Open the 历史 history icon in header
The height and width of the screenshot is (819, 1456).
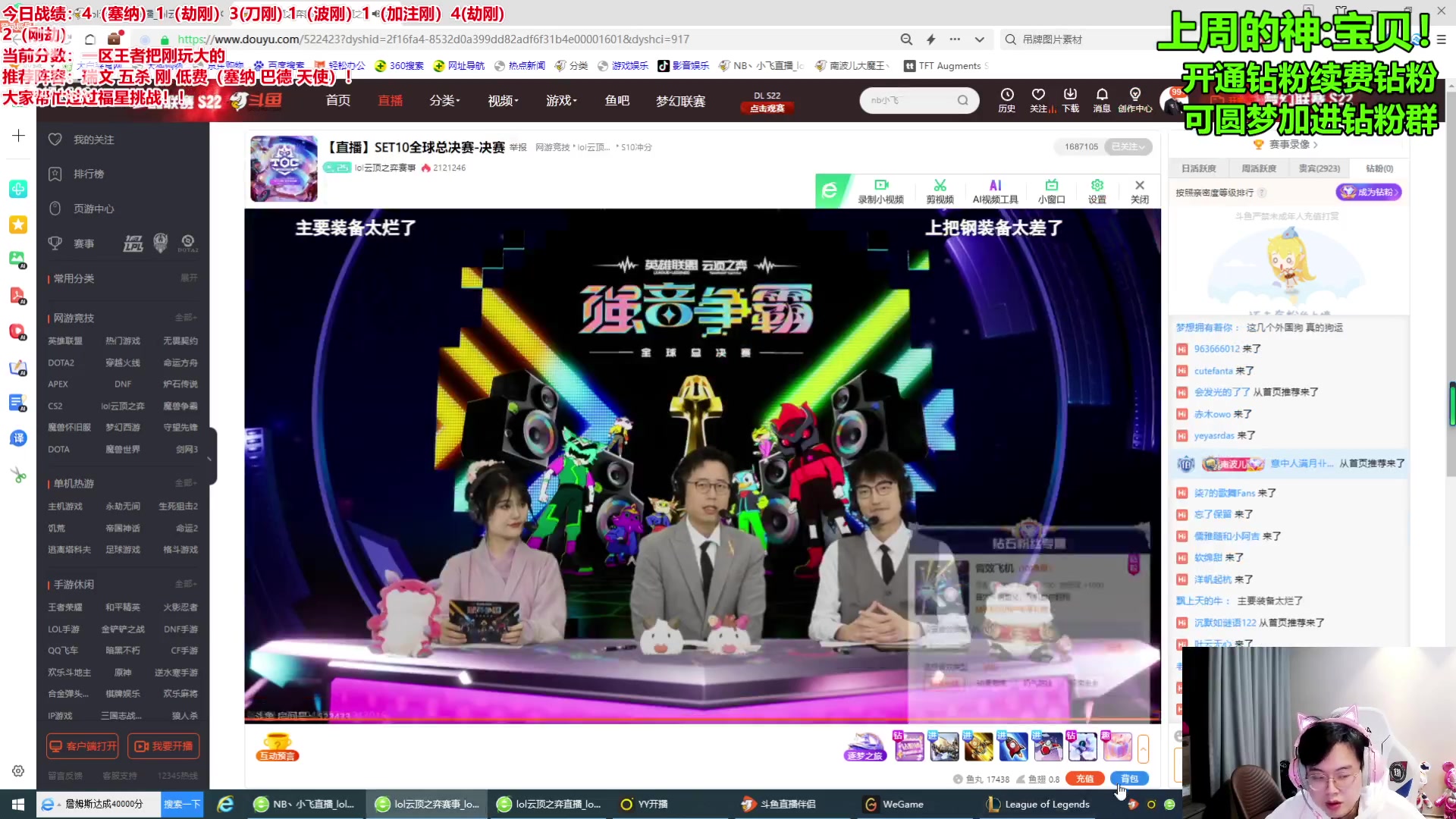1006,100
